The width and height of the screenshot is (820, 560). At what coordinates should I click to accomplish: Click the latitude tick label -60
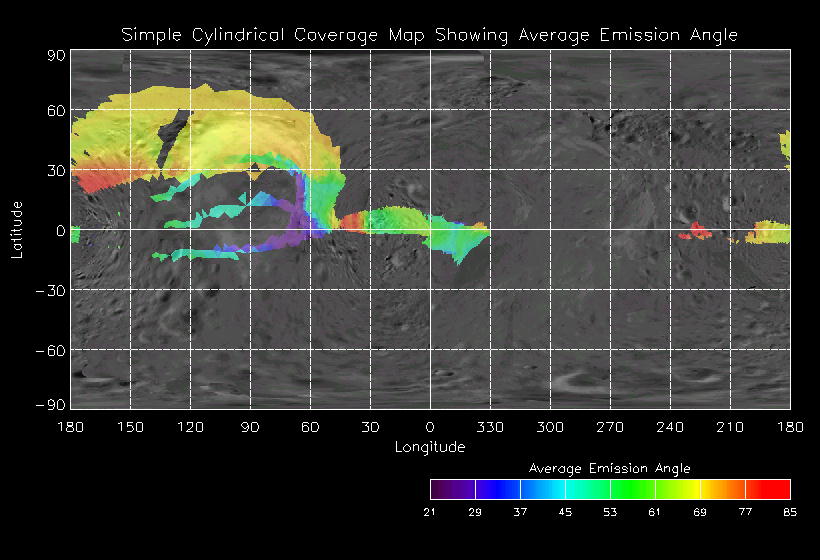[52, 350]
